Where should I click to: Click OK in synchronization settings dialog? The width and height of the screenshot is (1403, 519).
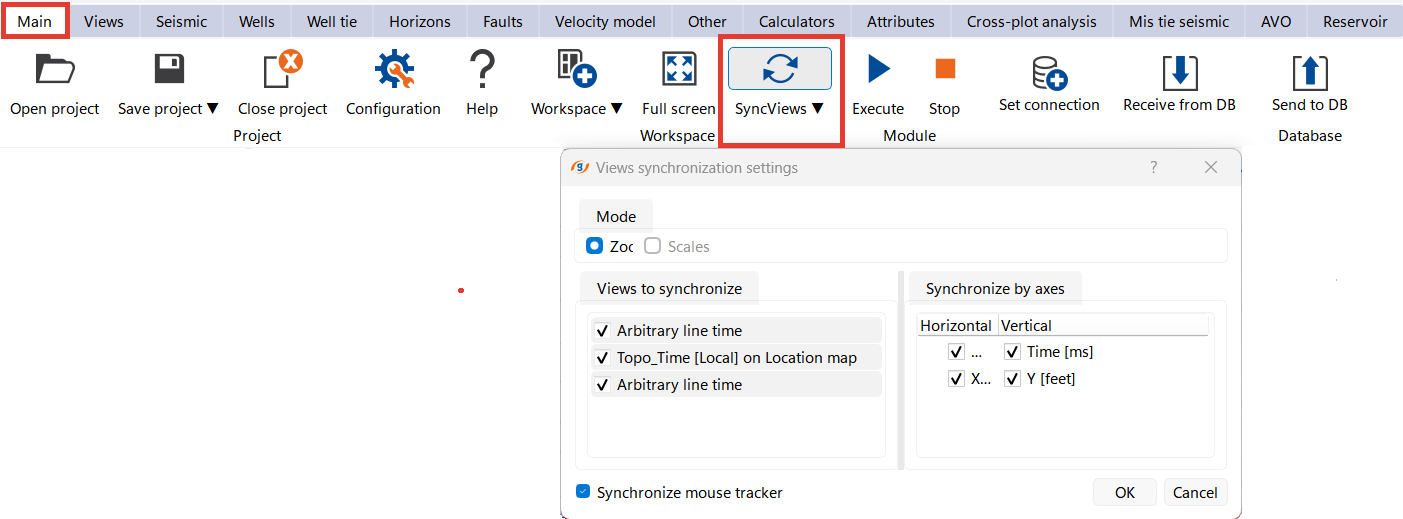1125,492
